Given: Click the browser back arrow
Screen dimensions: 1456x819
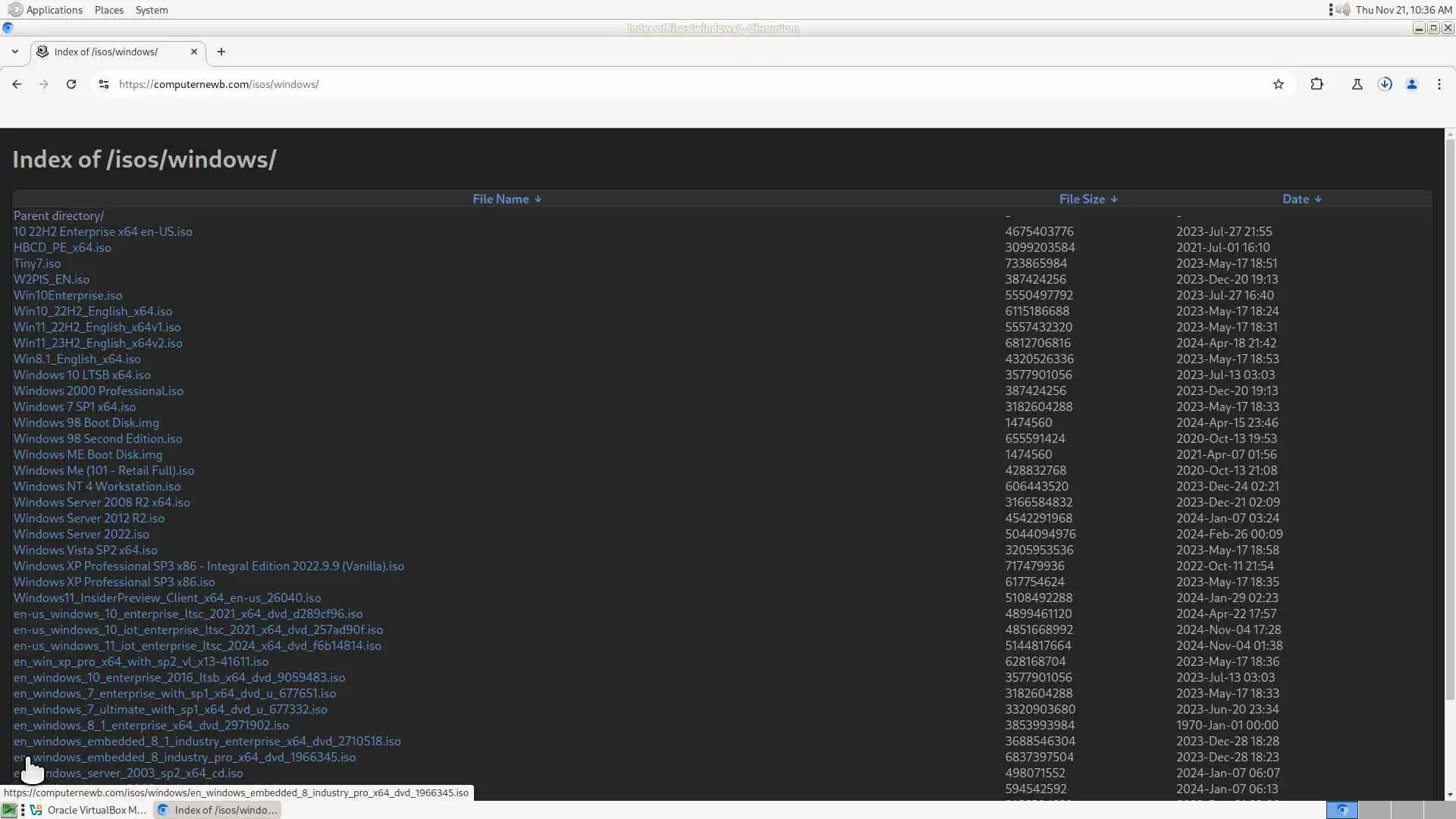Looking at the screenshot, I should click(x=17, y=84).
